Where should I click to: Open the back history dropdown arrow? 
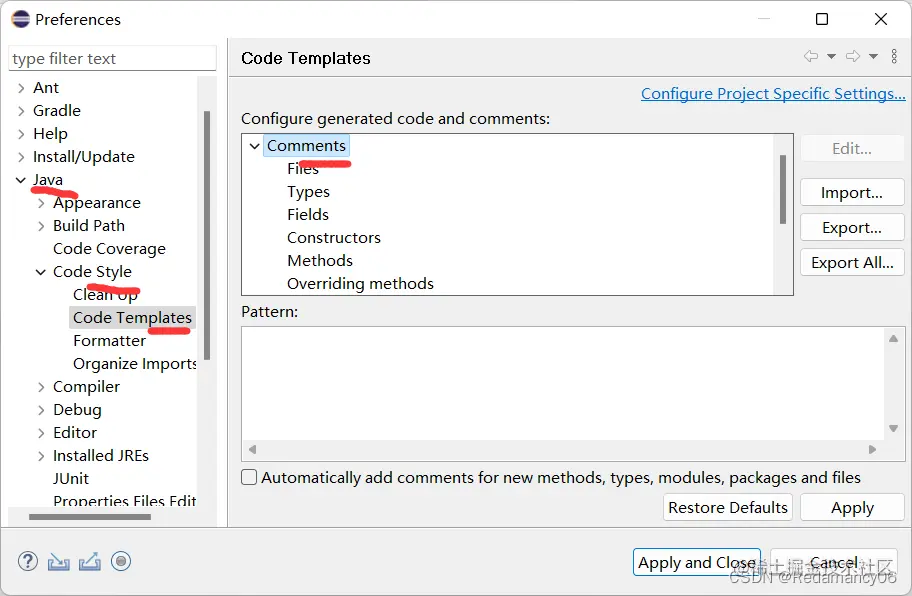pyautogui.click(x=831, y=56)
